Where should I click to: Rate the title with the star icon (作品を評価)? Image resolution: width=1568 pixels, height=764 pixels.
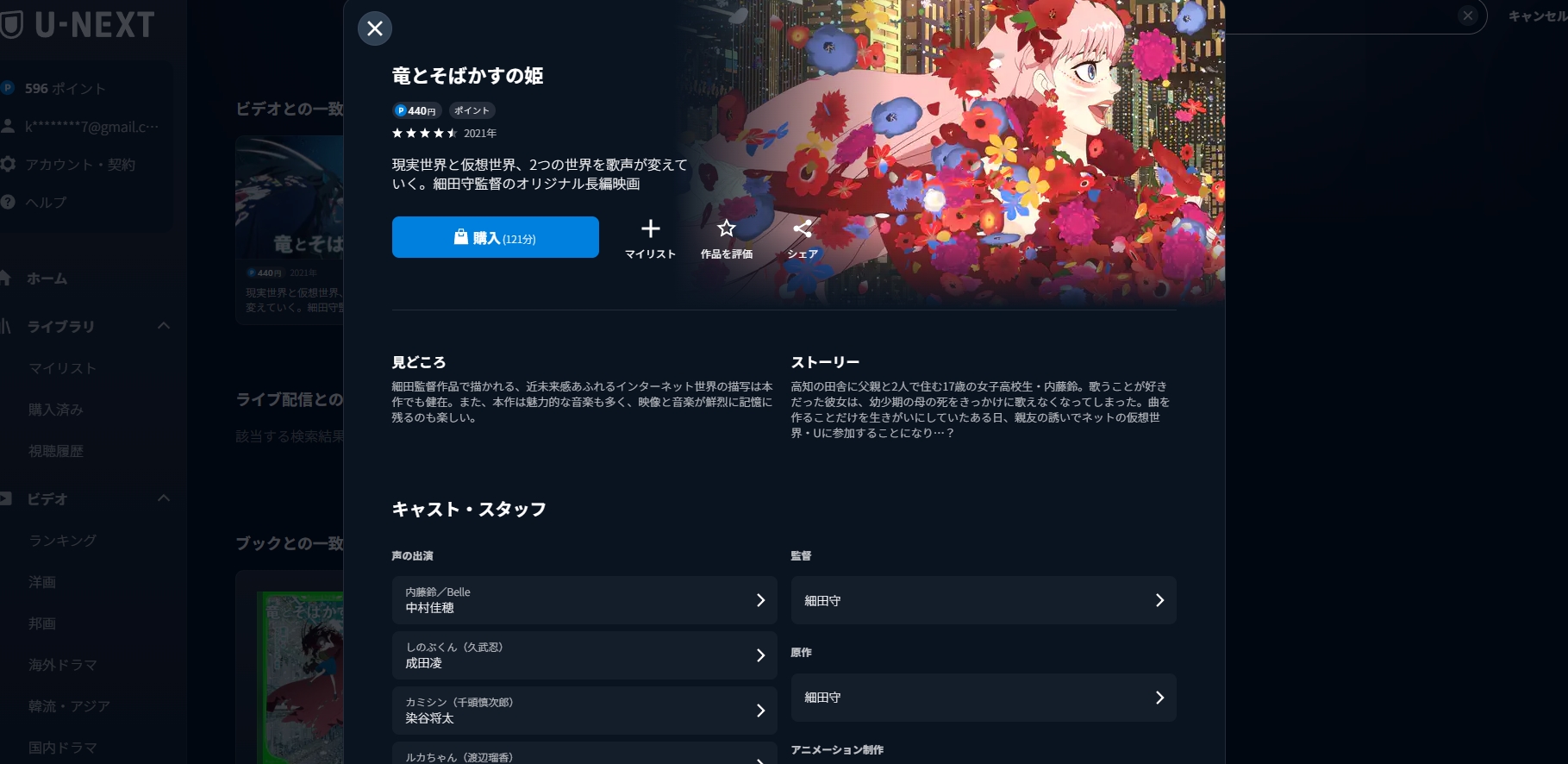(726, 239)
